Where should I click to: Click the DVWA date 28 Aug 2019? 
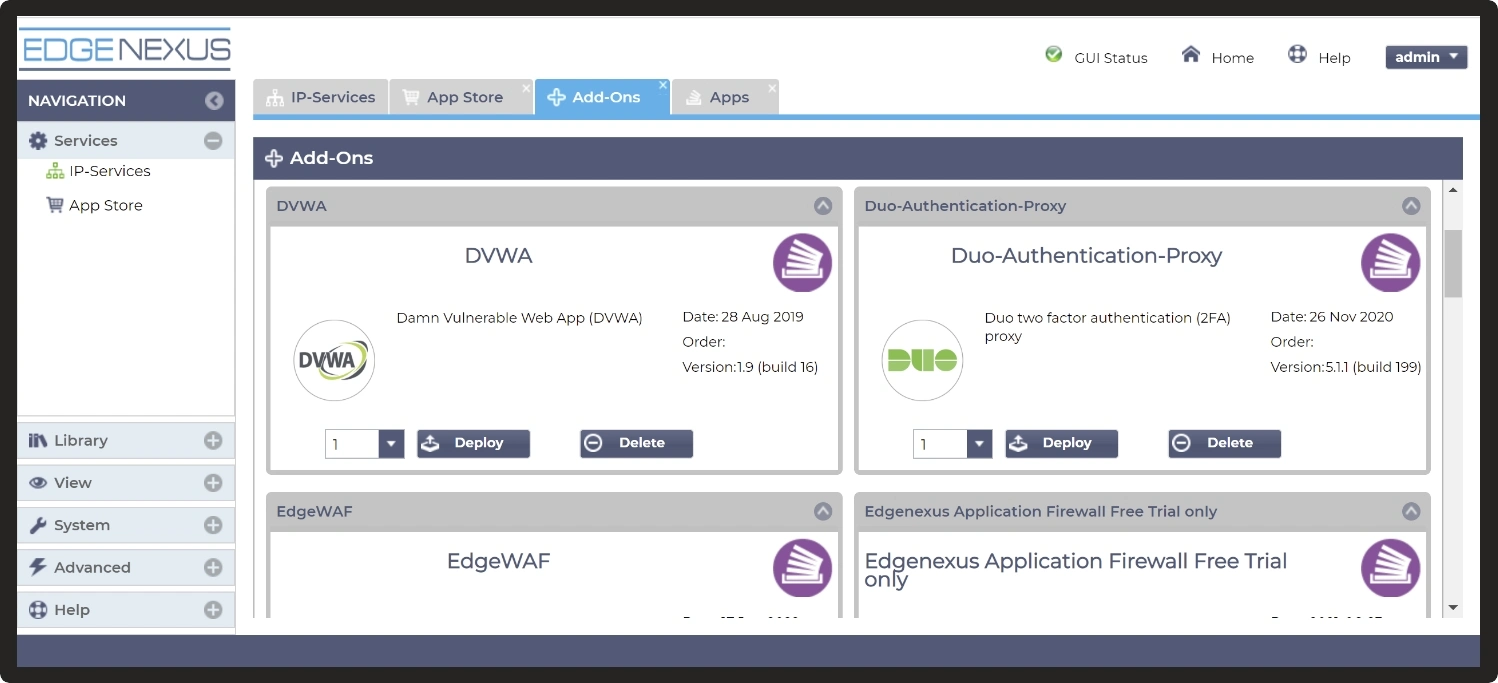[x=743, y=317]
